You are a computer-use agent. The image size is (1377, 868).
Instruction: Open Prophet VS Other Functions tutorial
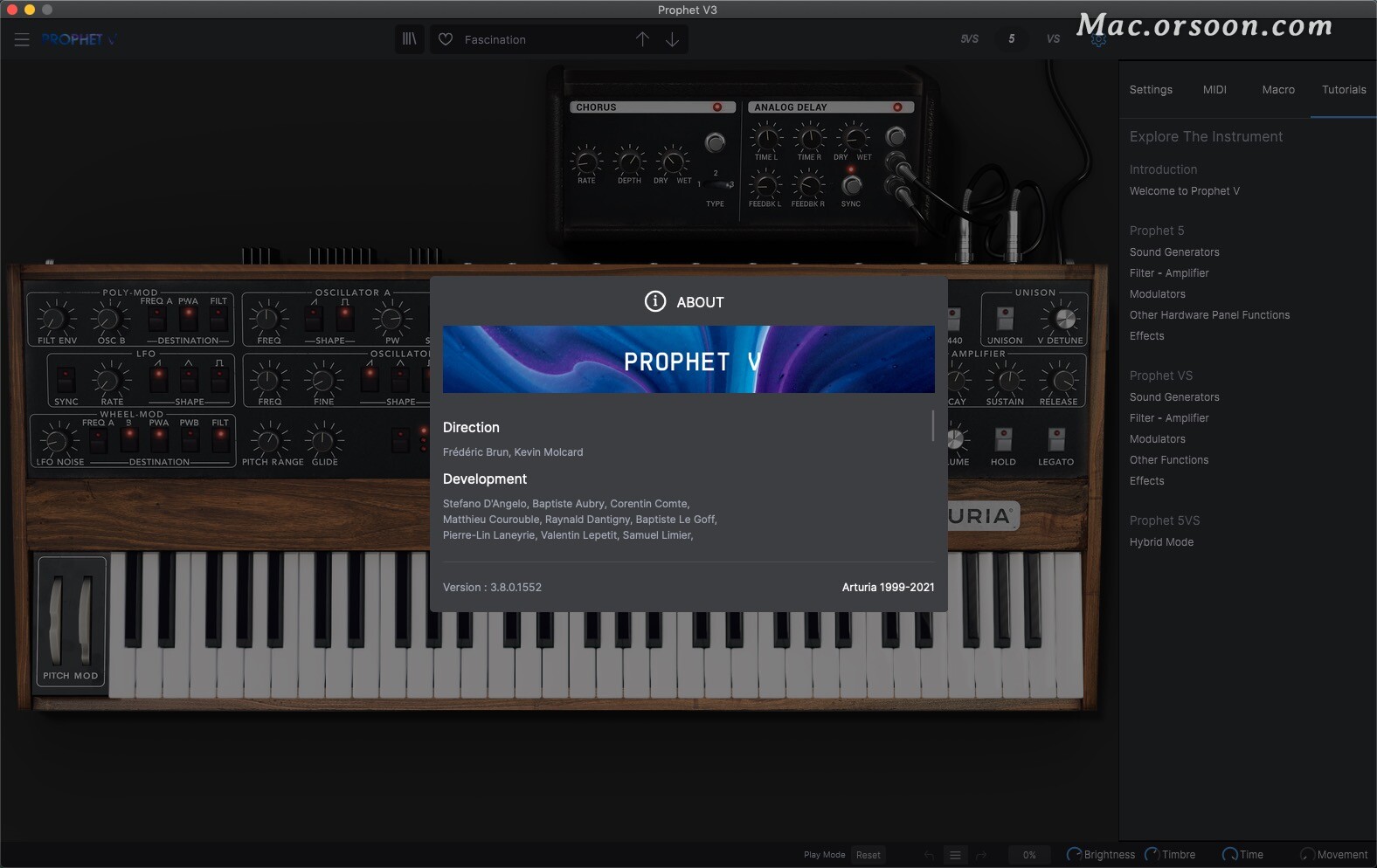tap(1169, 460)
